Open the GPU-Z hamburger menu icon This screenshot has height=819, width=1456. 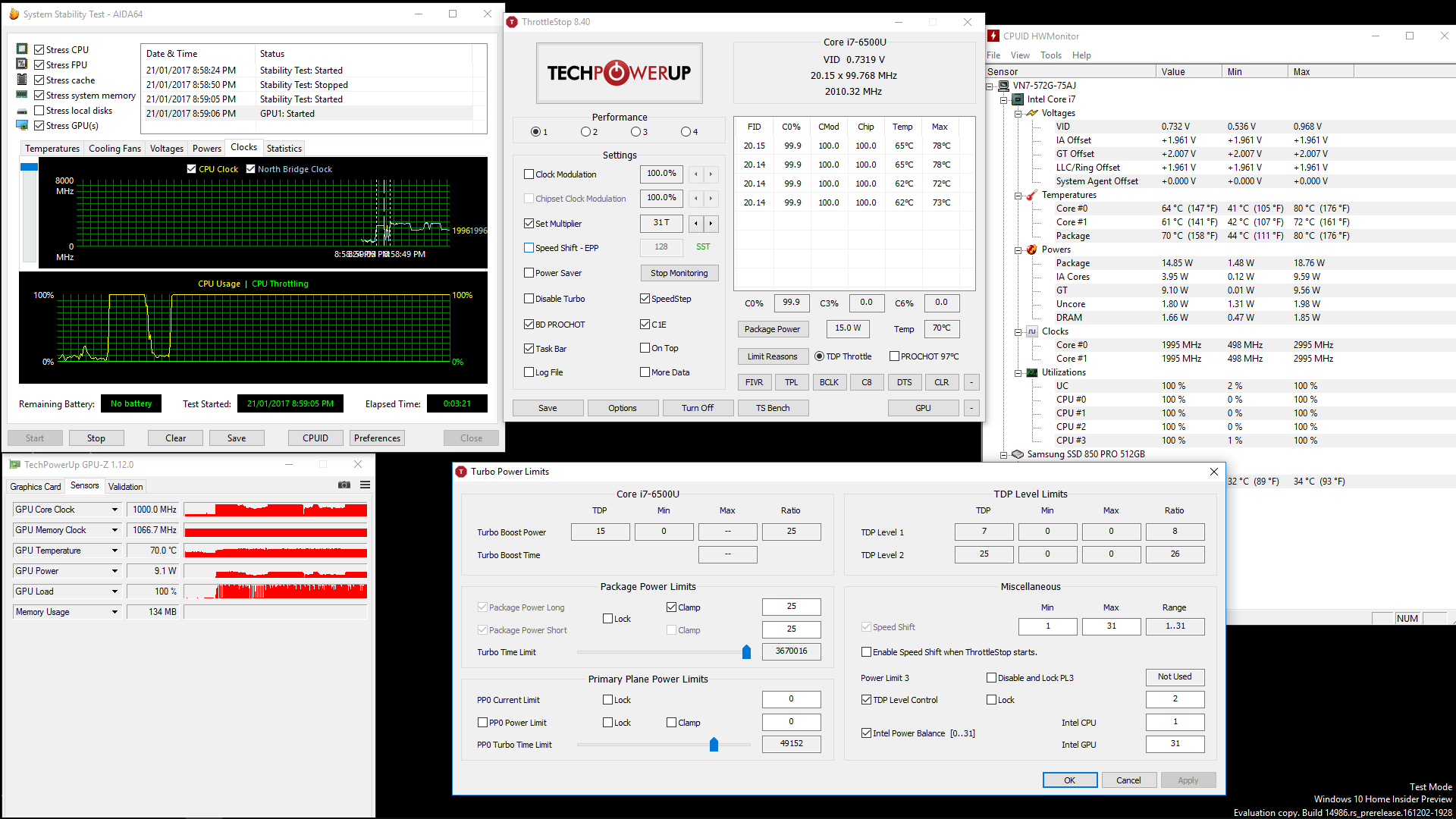365,485
